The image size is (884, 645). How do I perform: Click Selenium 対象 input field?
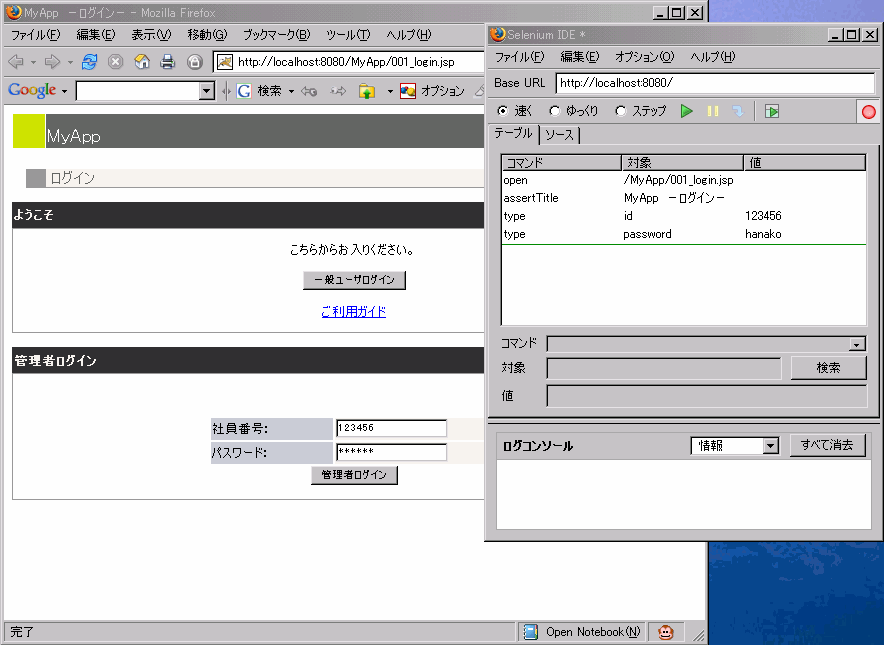(x=664, y=368)
